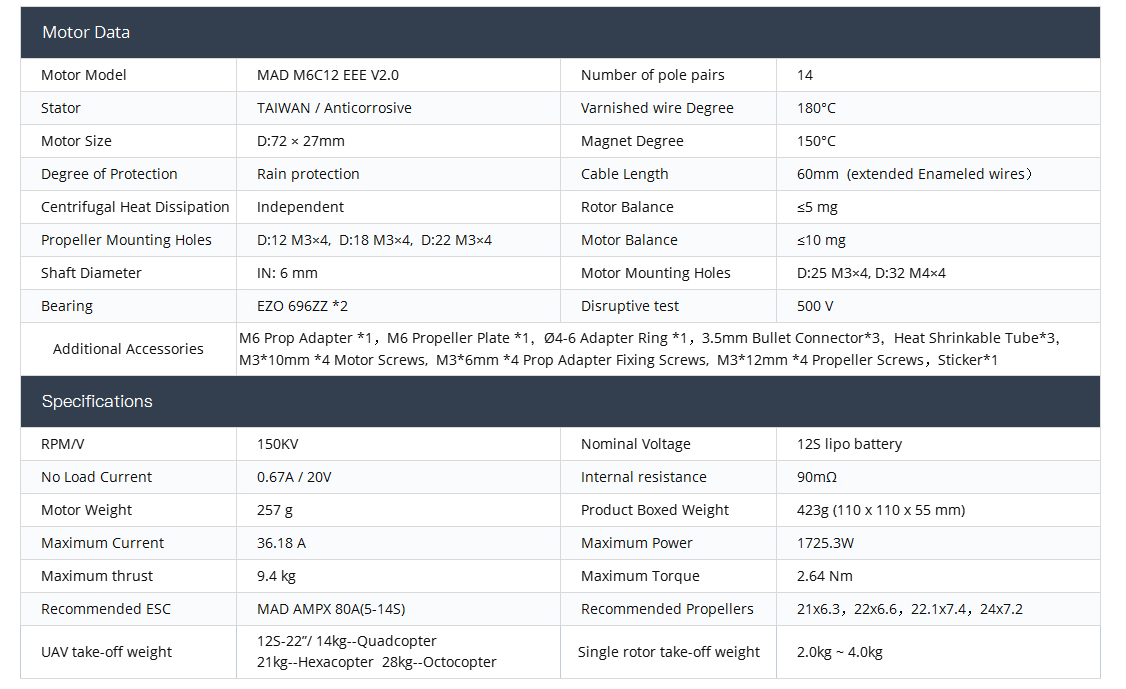Click the Internal resistance 90mΩ value
1126x689 pixels.
point(817,477)
